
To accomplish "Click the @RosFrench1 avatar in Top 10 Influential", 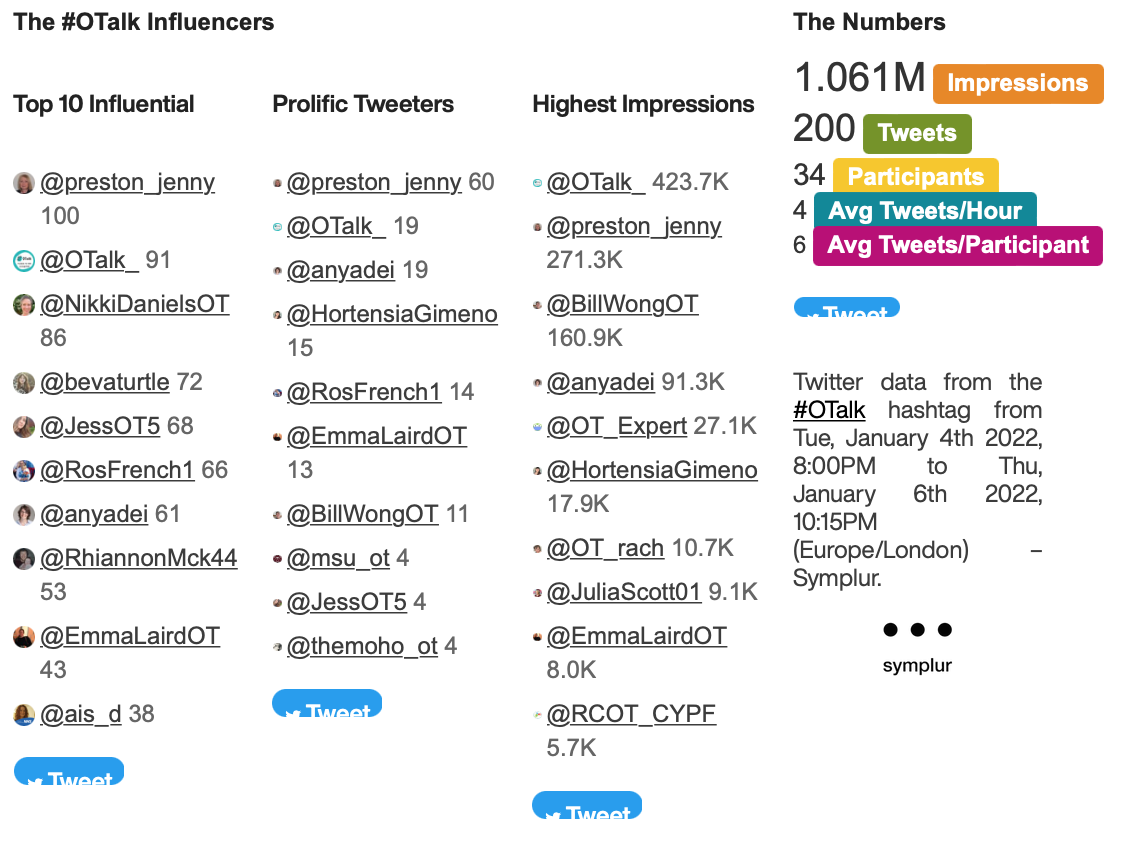I will (x=24, y=471).
